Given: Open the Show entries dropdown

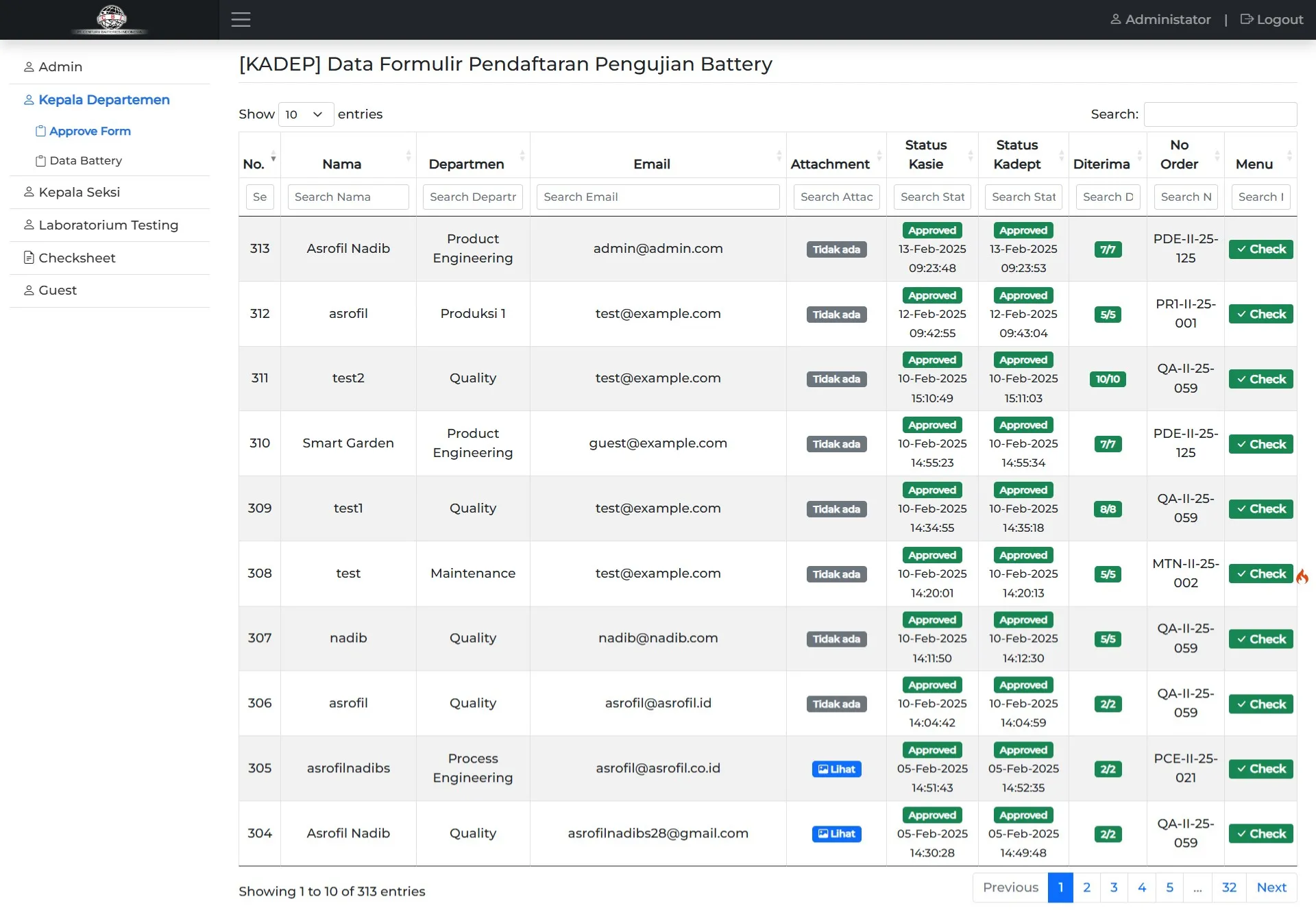Looking at the screenshot, I should click(x=306, y=114).
